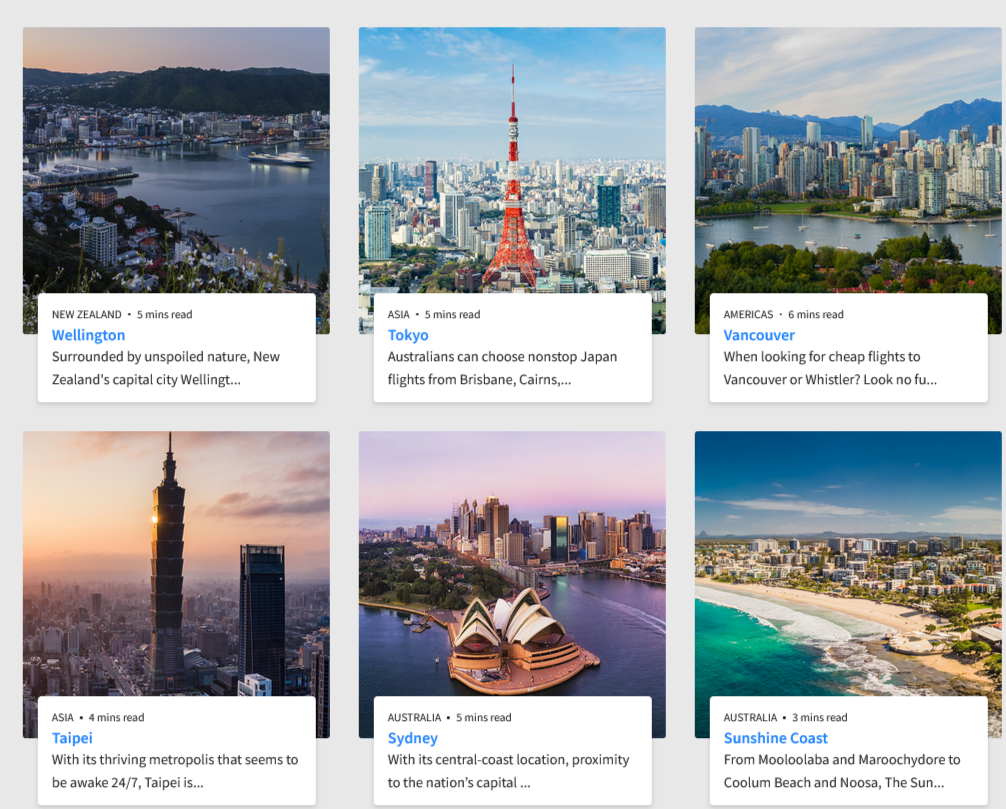The image size is (1006, 809).
Task: Click the Sunshine Coast description mentioning Mooloolaba
Action: [x=842, y=771]
